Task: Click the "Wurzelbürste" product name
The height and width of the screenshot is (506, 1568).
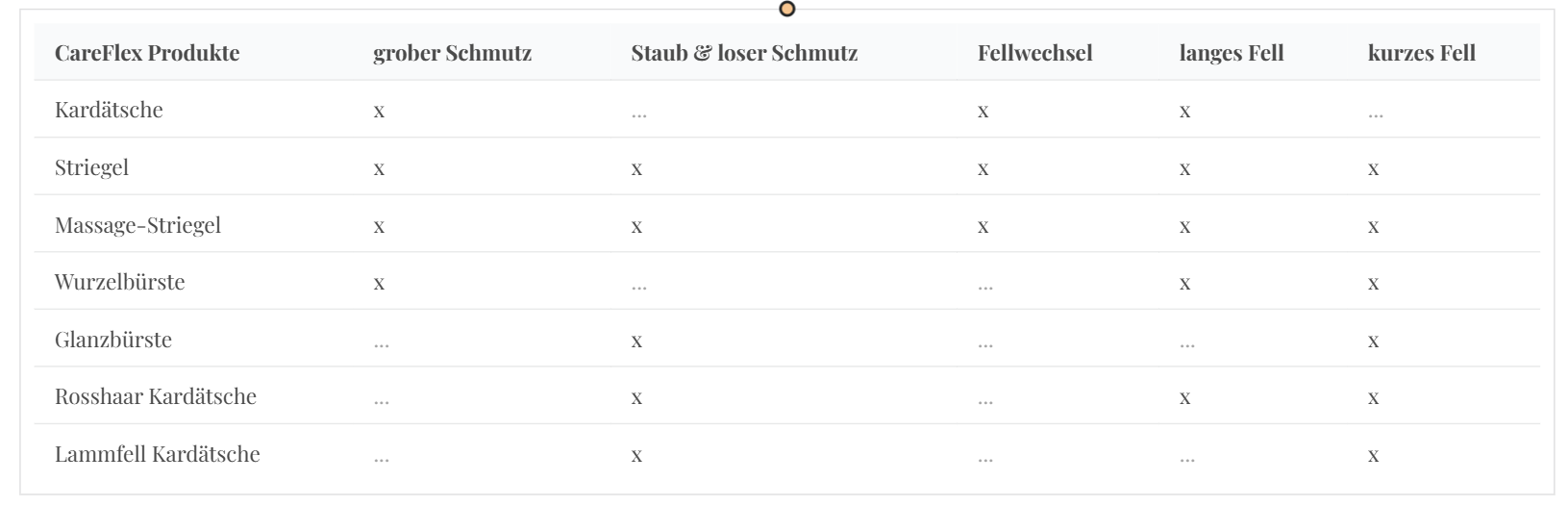Action: click(119, 282)
